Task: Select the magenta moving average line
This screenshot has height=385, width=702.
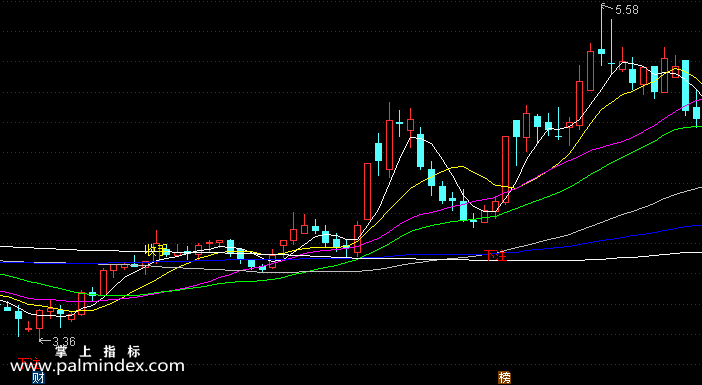Action: point(627,140)
